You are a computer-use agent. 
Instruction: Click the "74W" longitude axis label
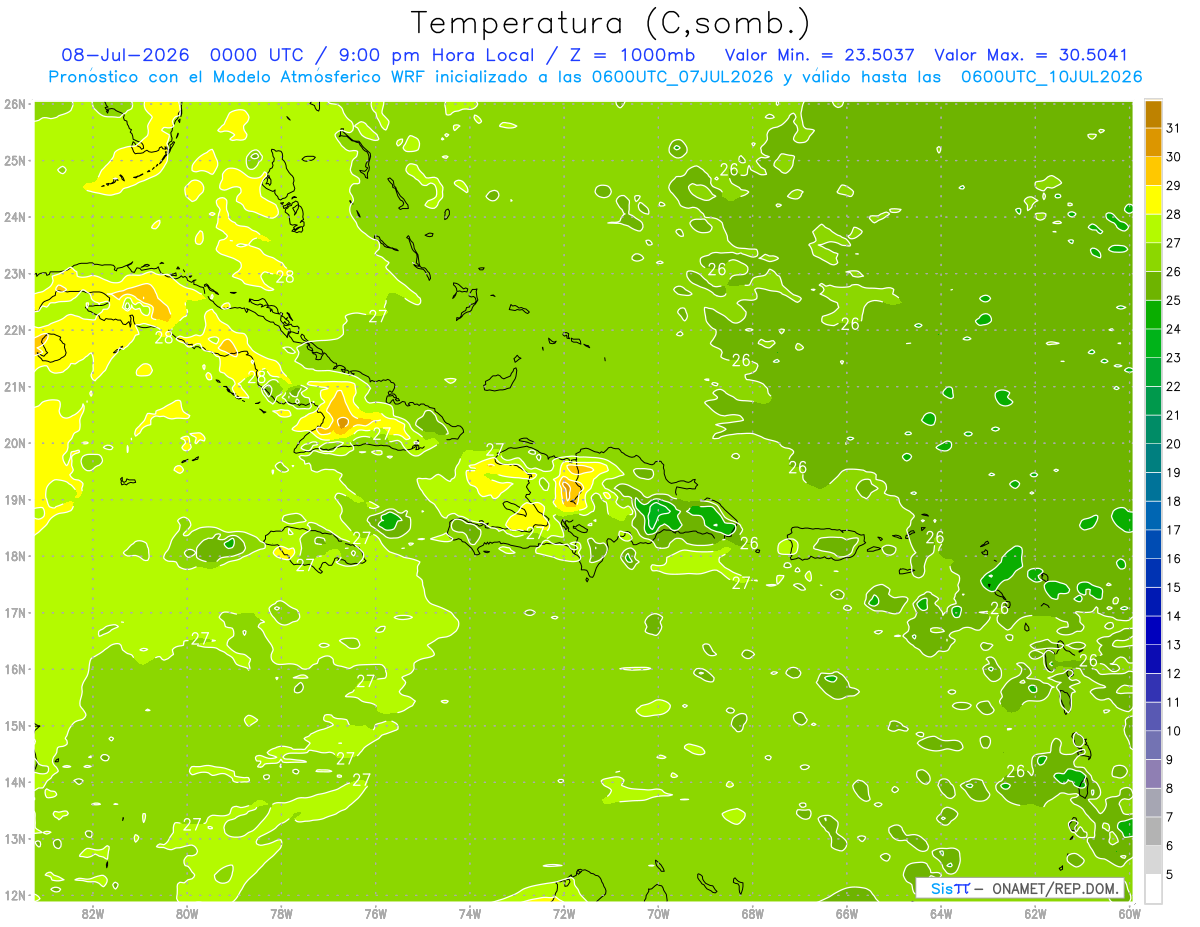470,913
